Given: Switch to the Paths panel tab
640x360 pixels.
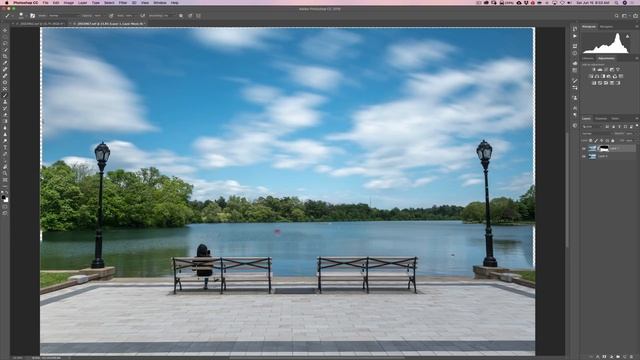Looking at the screenshot, I should pyautogui.click(x=615, y=118).
